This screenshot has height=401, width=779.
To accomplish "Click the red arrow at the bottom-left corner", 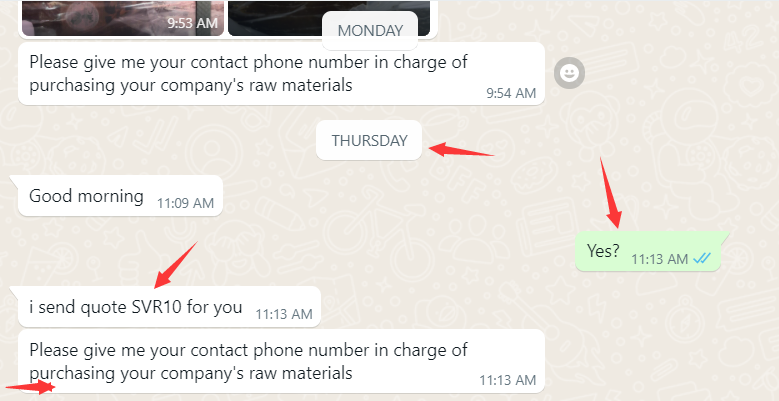I will point(30,388).
